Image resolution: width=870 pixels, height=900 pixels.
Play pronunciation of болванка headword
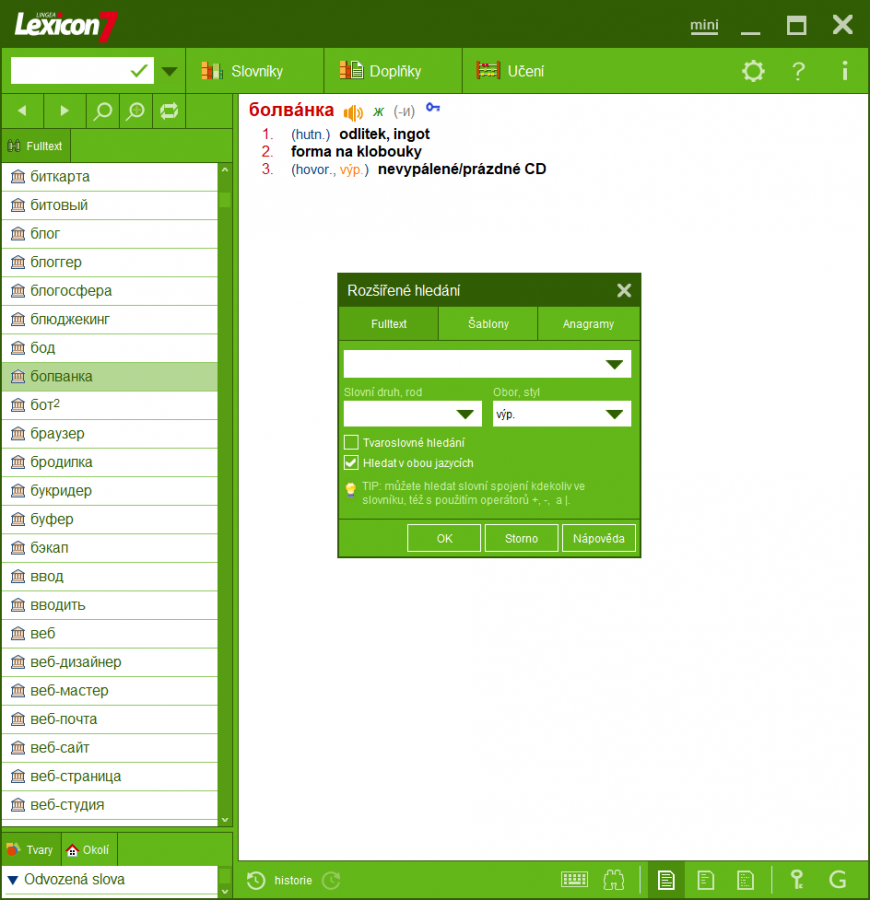pos(352,112)
